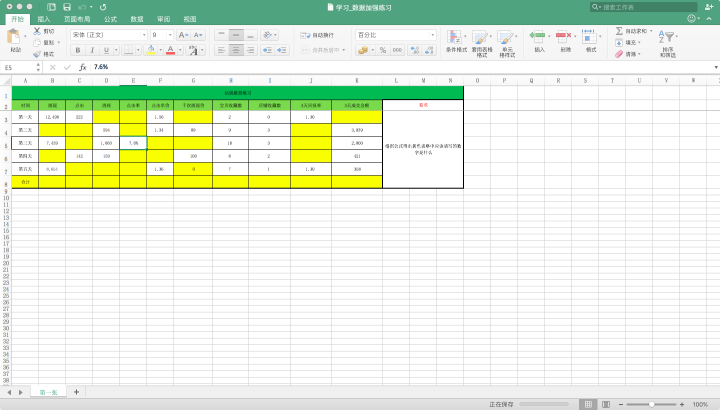This screenshot has width=720, height=410.
Task: Click the Cut scissors icon
Action: (37, 31)
